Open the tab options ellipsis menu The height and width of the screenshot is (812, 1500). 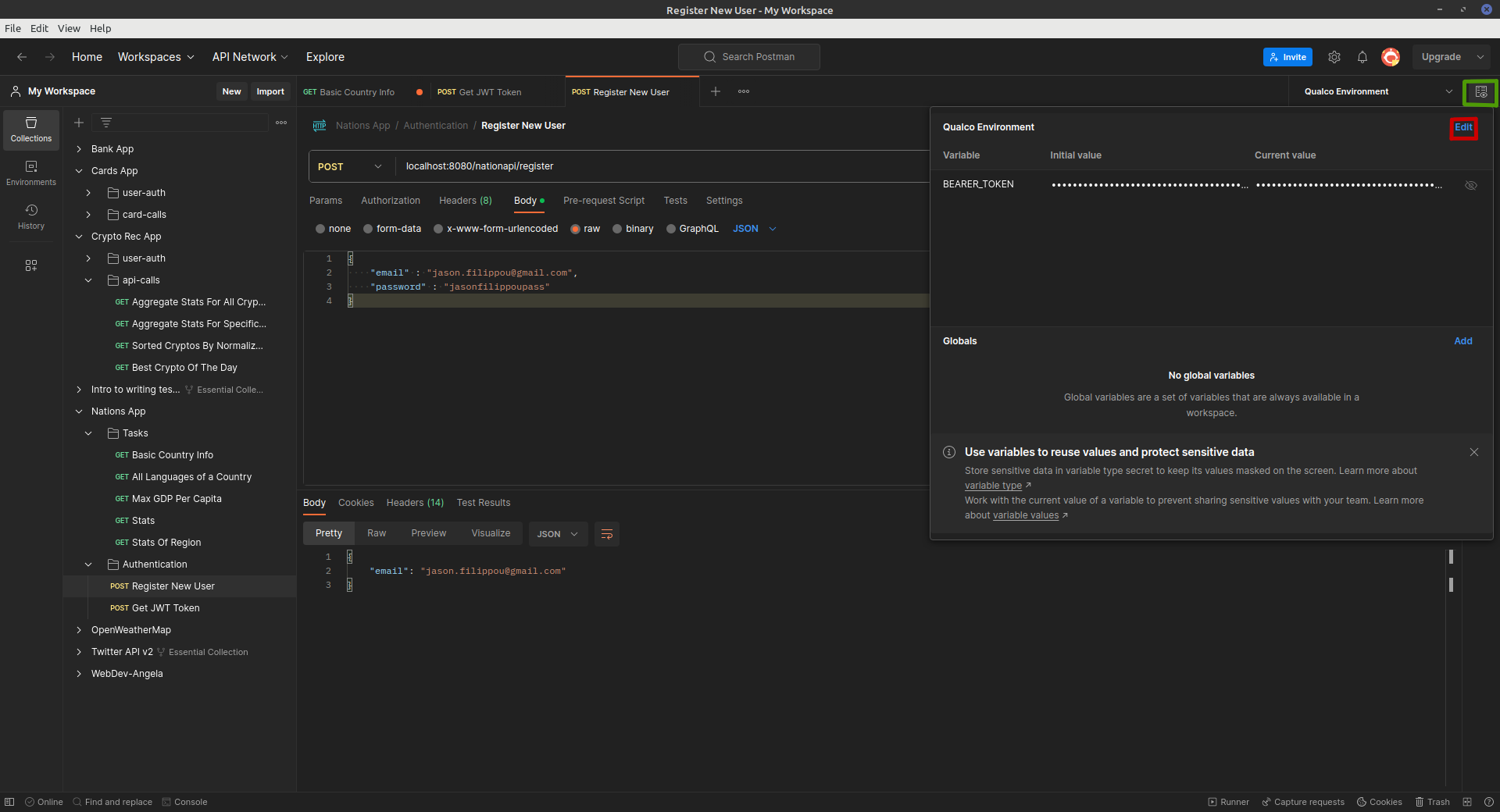tap(744, 91)
